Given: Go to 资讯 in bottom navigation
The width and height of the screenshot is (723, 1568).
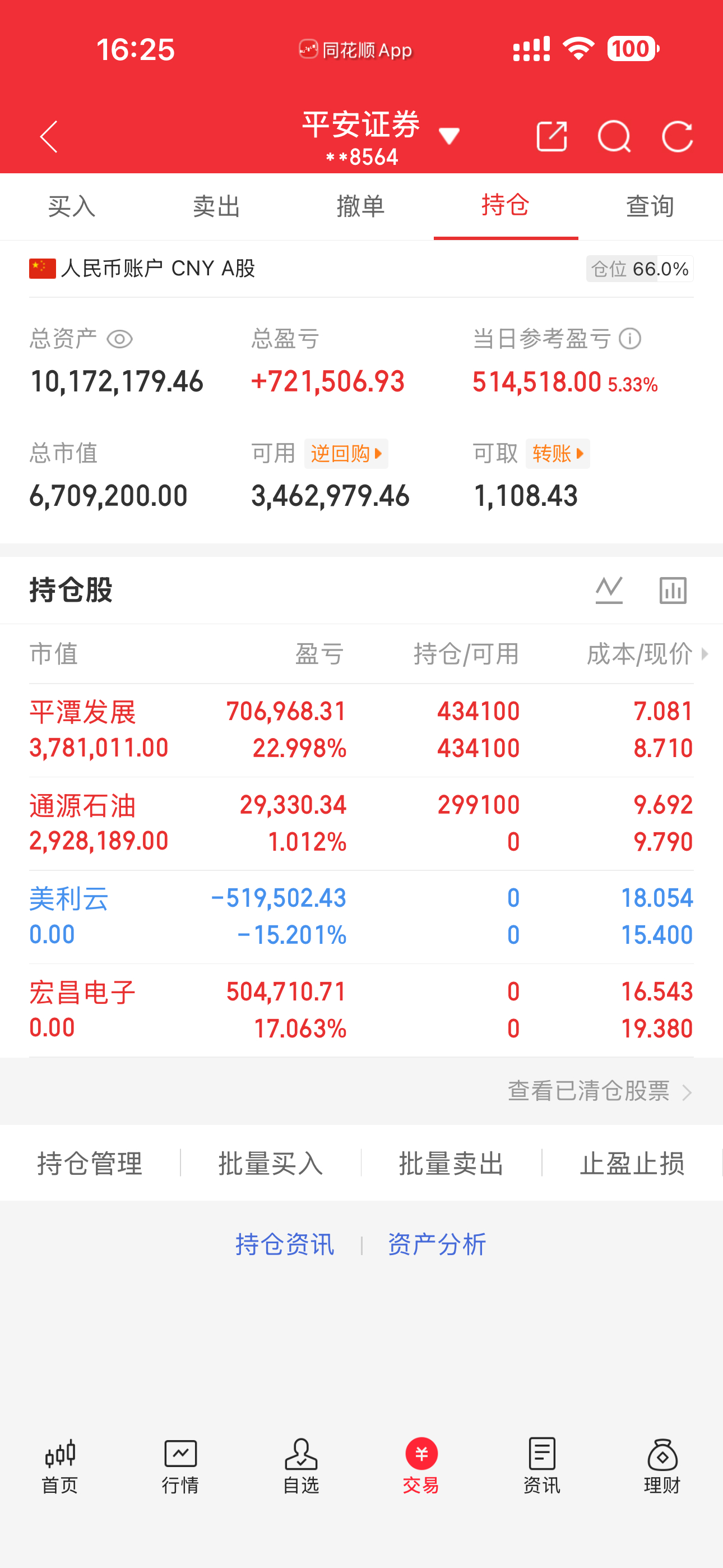Looking at the screenshot, I should (541, 1467).
